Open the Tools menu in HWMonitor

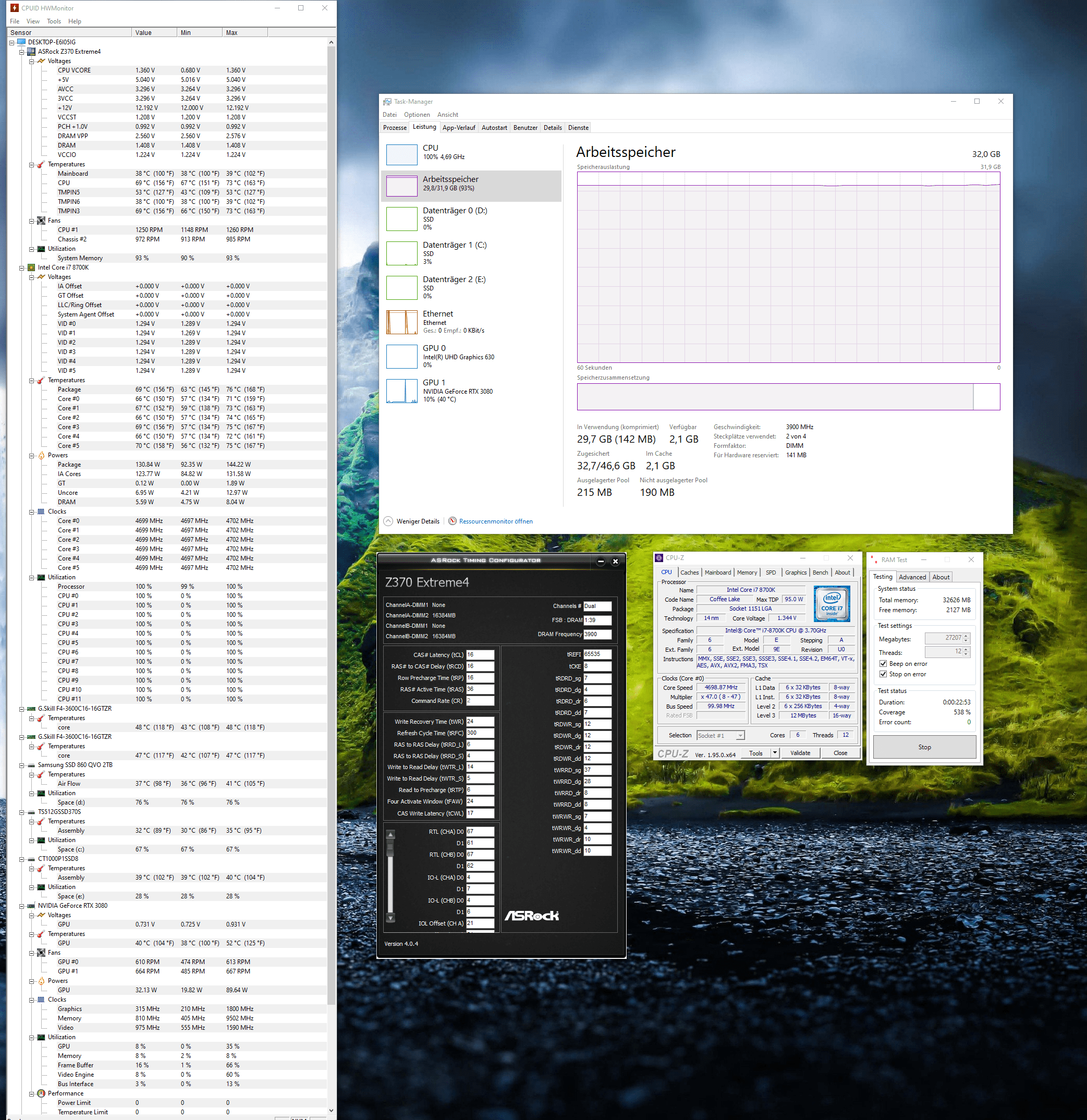tap(54, 21)
